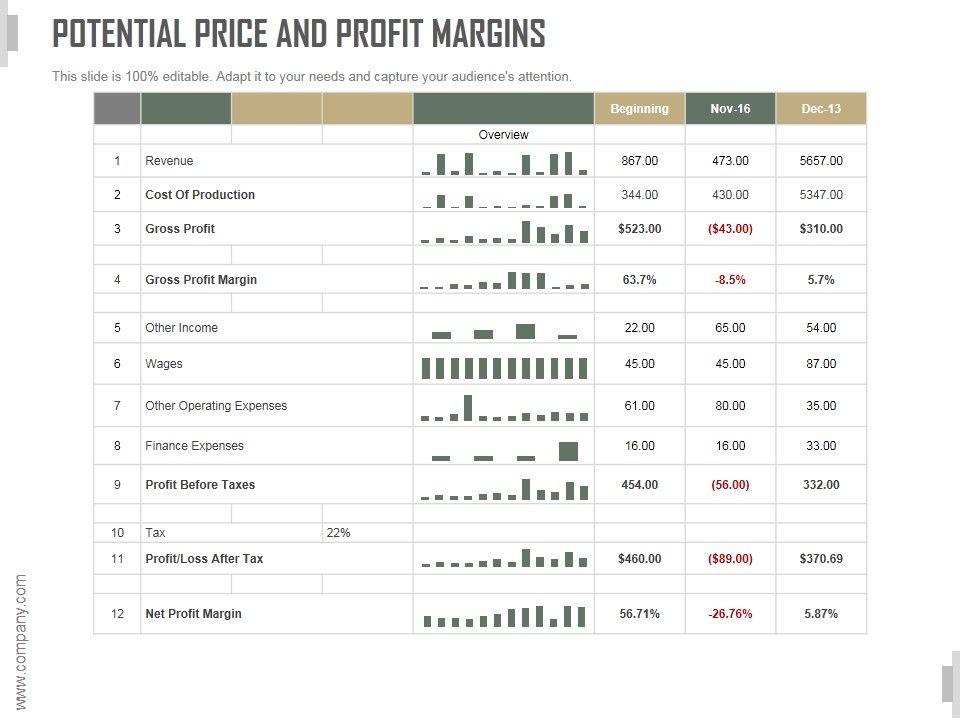Open the www.company.com link
This screenshot has width=960, height=720.
tap(22, 642)
